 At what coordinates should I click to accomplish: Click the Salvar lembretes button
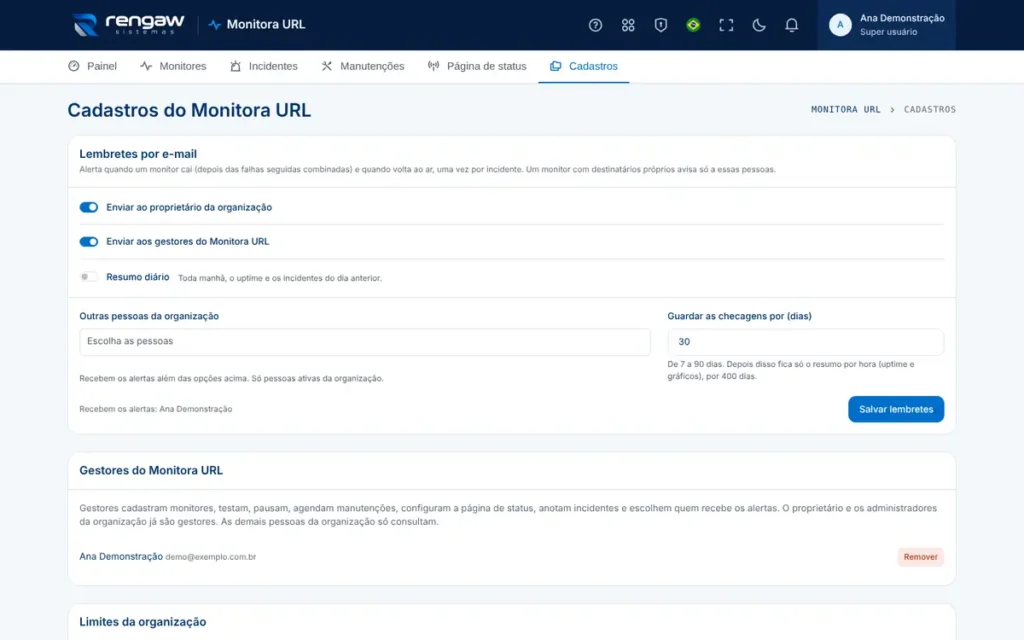point(895,409)
